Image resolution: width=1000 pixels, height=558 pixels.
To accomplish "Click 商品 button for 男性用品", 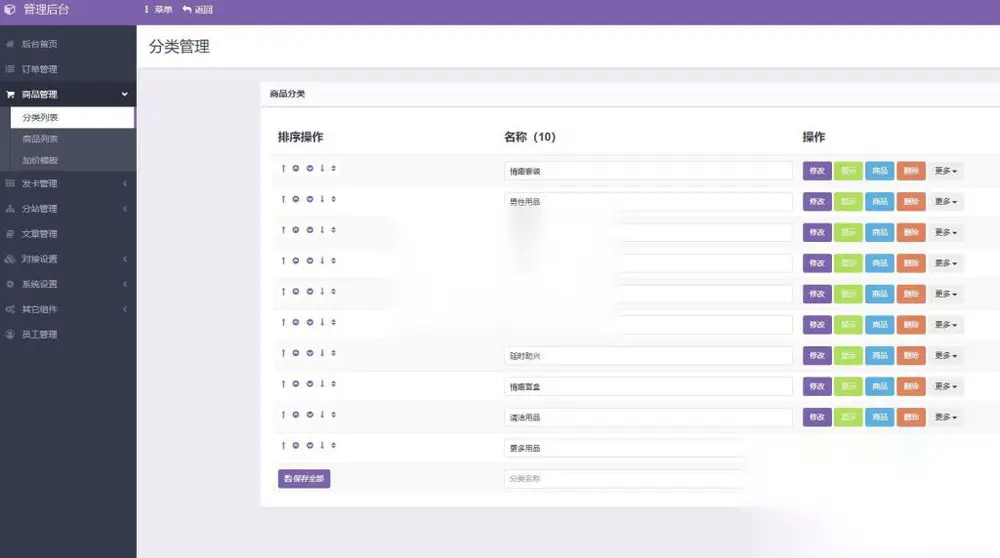I will pyautogui.click(x=879, y=202).
